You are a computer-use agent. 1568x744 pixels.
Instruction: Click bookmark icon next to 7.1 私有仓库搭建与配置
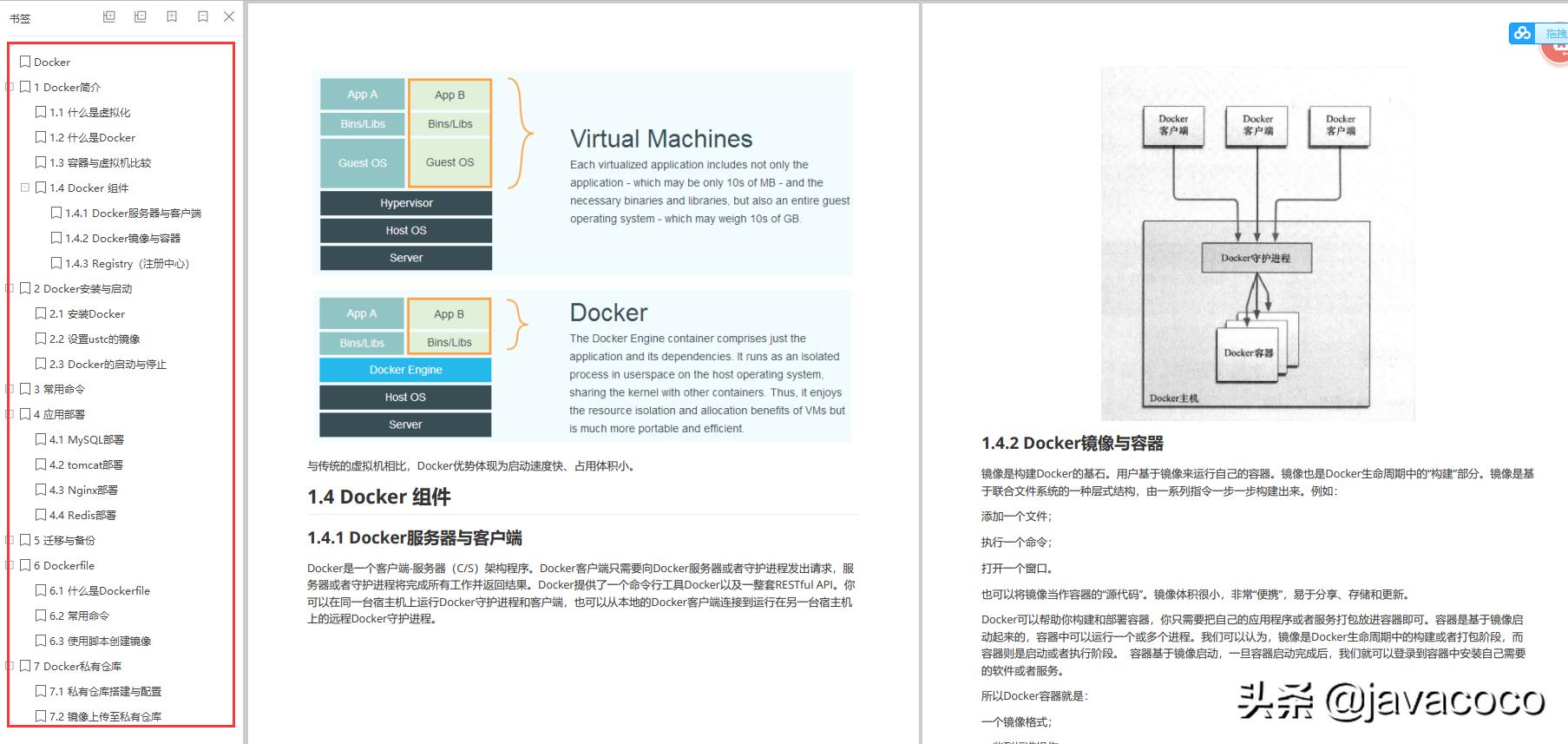coord(41,691)
